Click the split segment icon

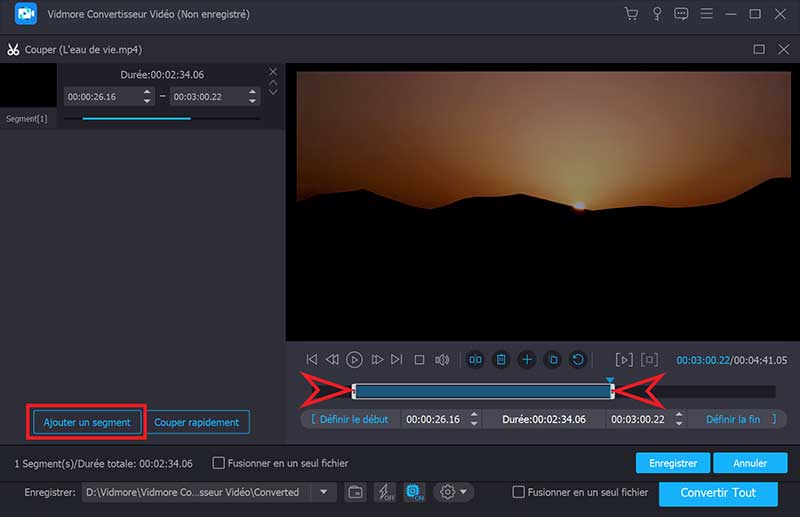point(476,359)
